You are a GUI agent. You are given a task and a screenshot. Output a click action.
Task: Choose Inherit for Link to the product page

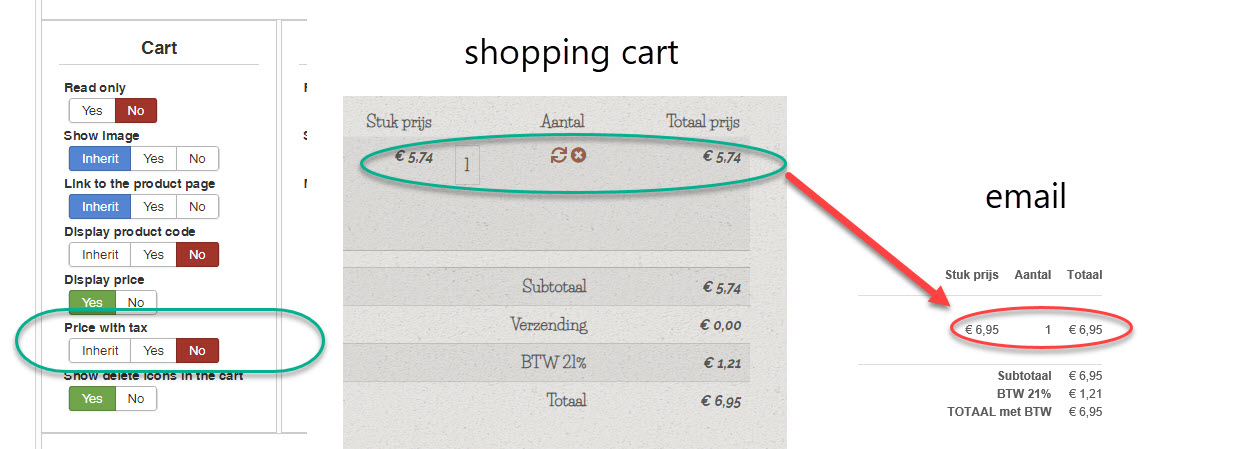[100, 207]
